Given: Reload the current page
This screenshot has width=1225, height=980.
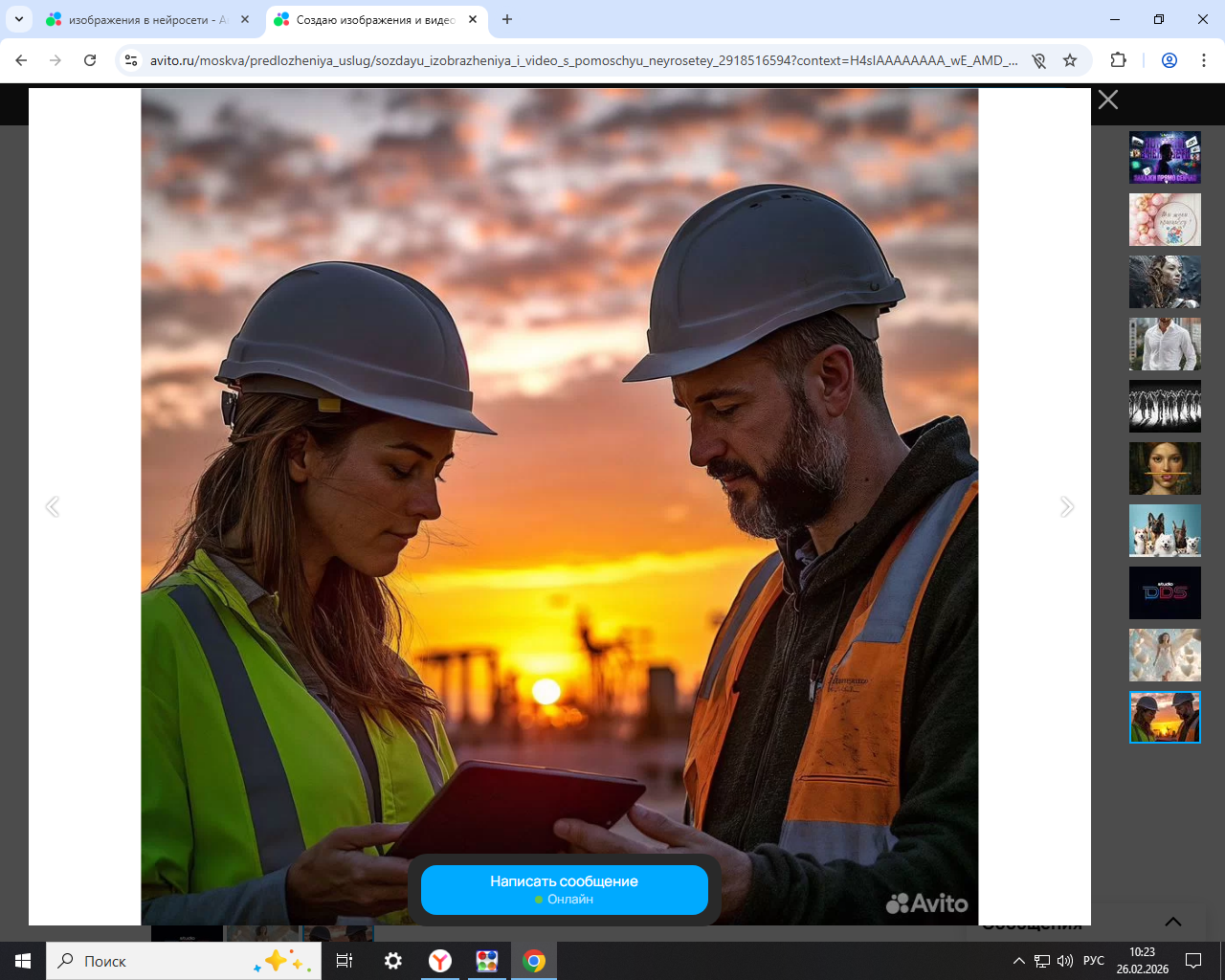Looking at the screenshot, I should point(90,60).
